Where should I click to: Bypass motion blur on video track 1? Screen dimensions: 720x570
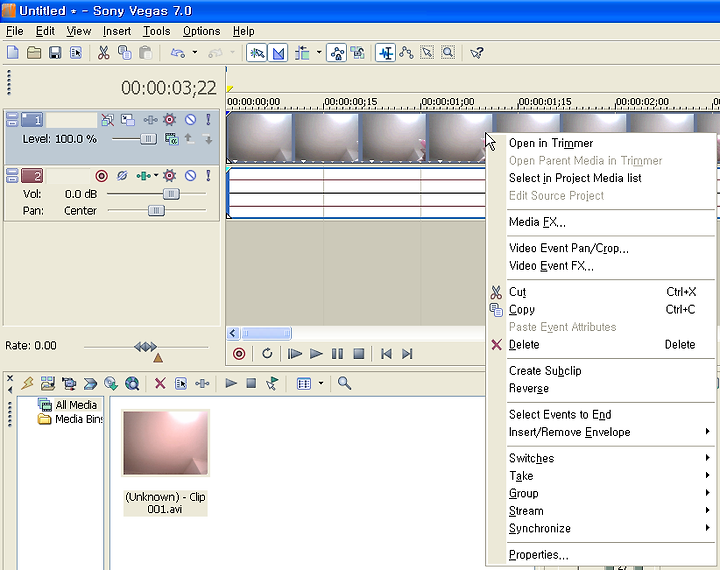(x=107, y=120)
